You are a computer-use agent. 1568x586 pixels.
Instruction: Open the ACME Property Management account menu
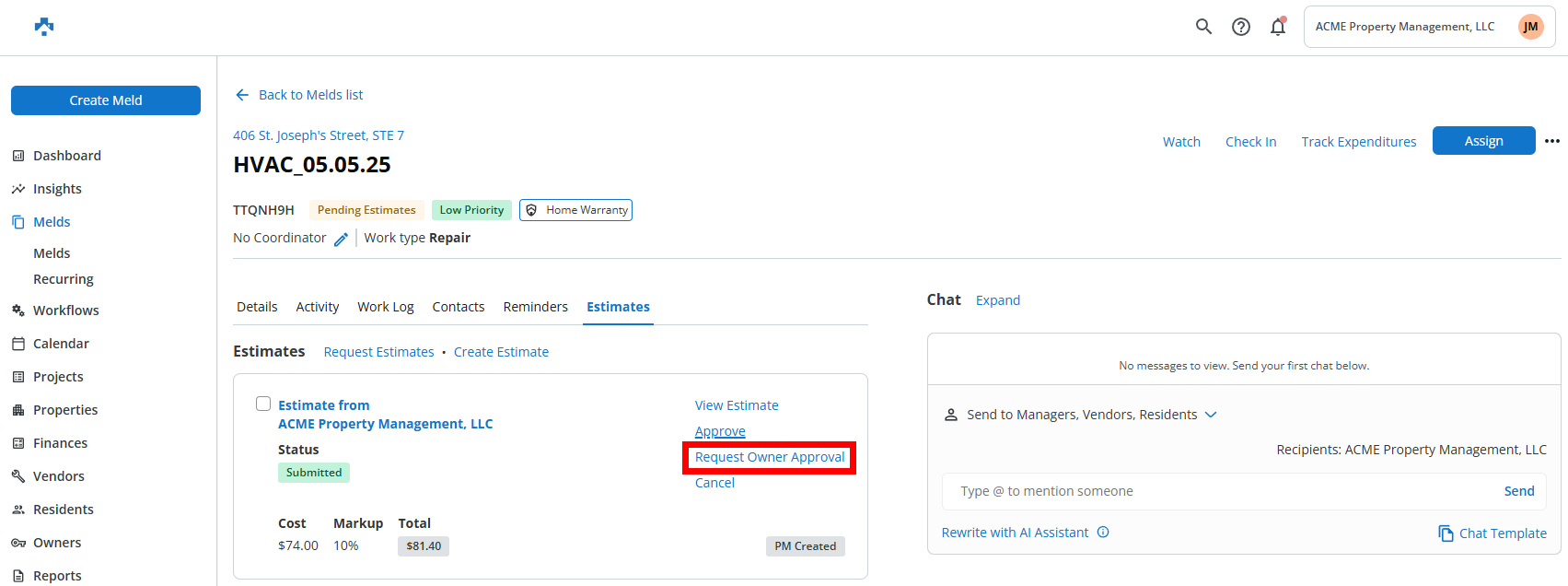[x=1404, y=27]
